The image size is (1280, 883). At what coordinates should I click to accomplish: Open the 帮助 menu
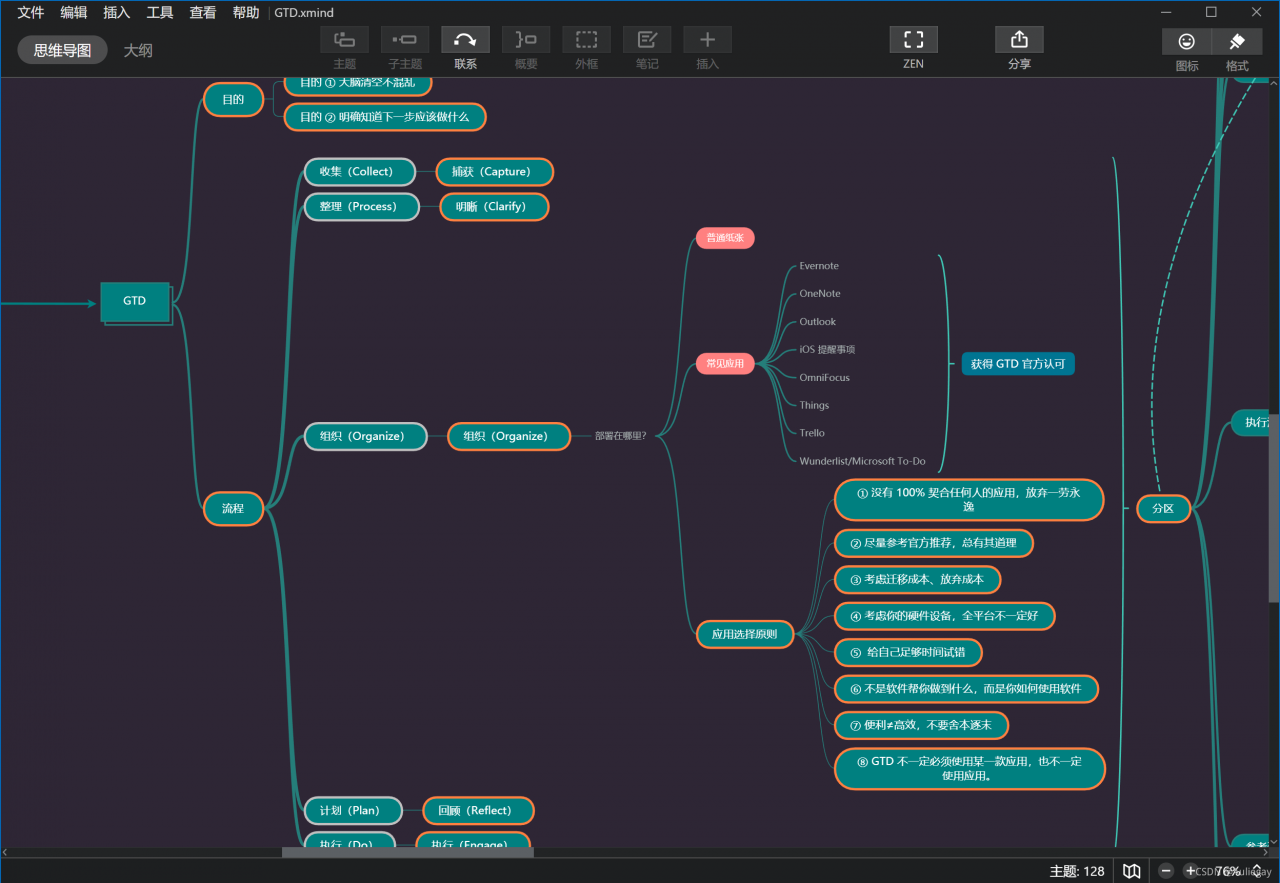tap(246, 12)
